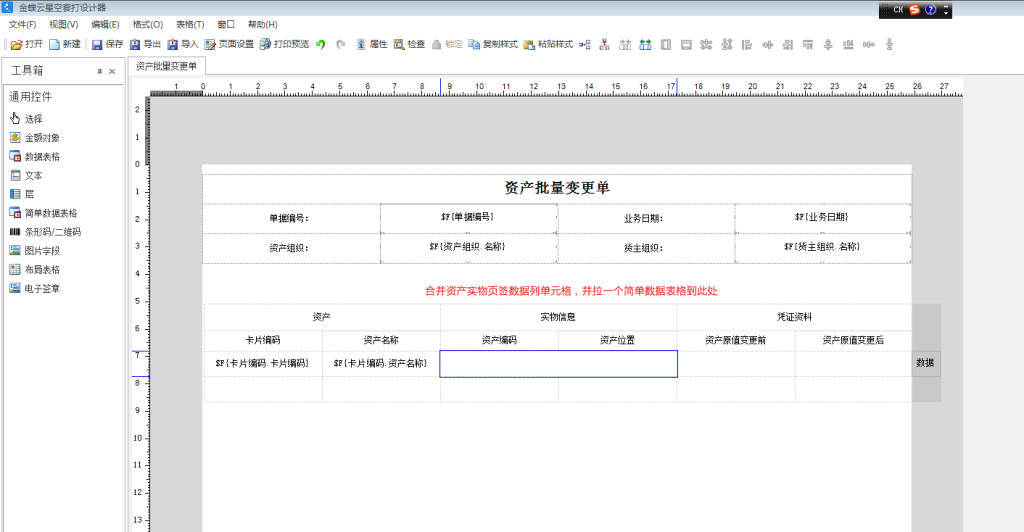Open the 编辑(E) menu
The height and width of the screenshot is (532, 1024).
point(105,24)
